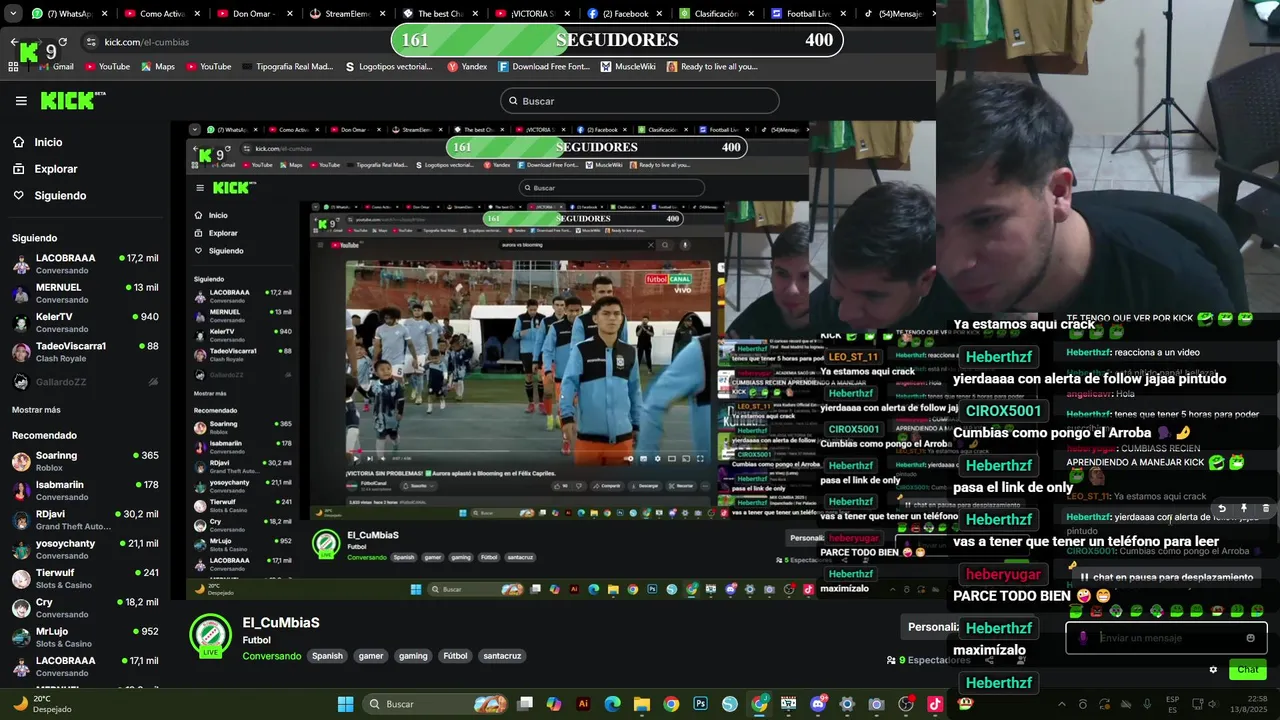The width and height of the screenshot is (1280, 720).
Task: Click the Windows taskbar Buscar search box
Action: 434,704
